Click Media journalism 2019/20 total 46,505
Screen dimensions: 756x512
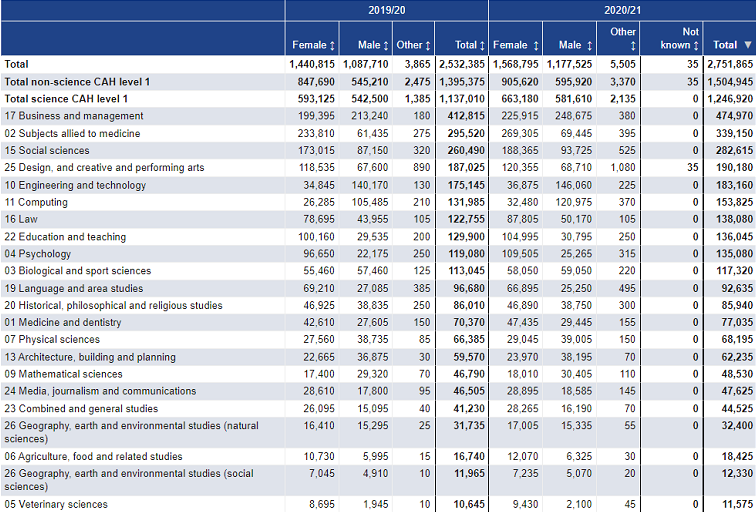[469, 391]
